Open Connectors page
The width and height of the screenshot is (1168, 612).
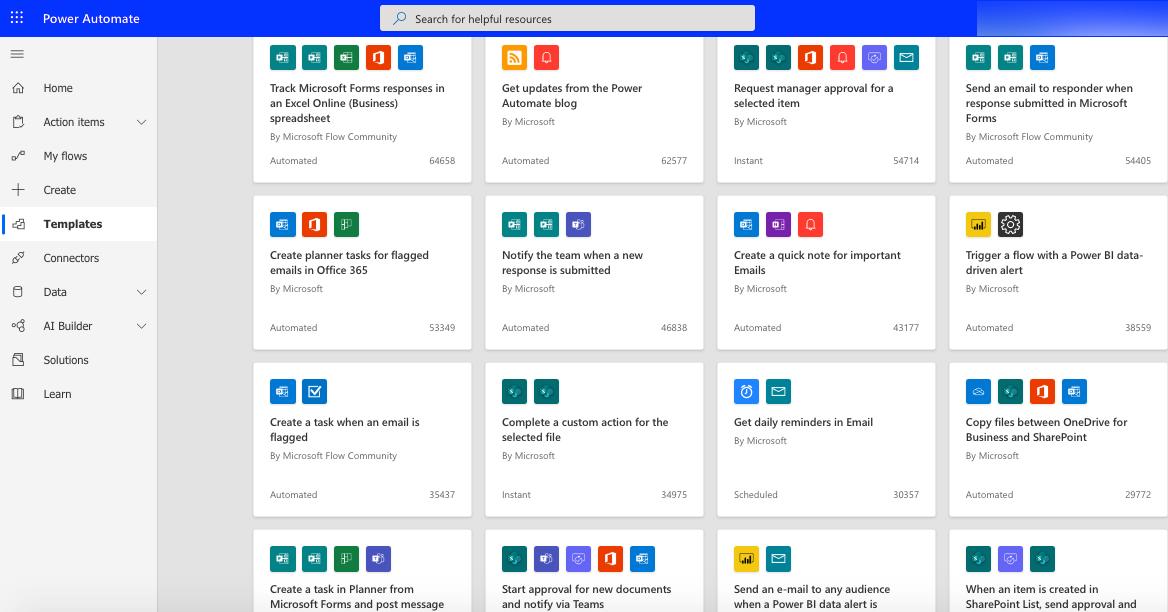(78, 258)
